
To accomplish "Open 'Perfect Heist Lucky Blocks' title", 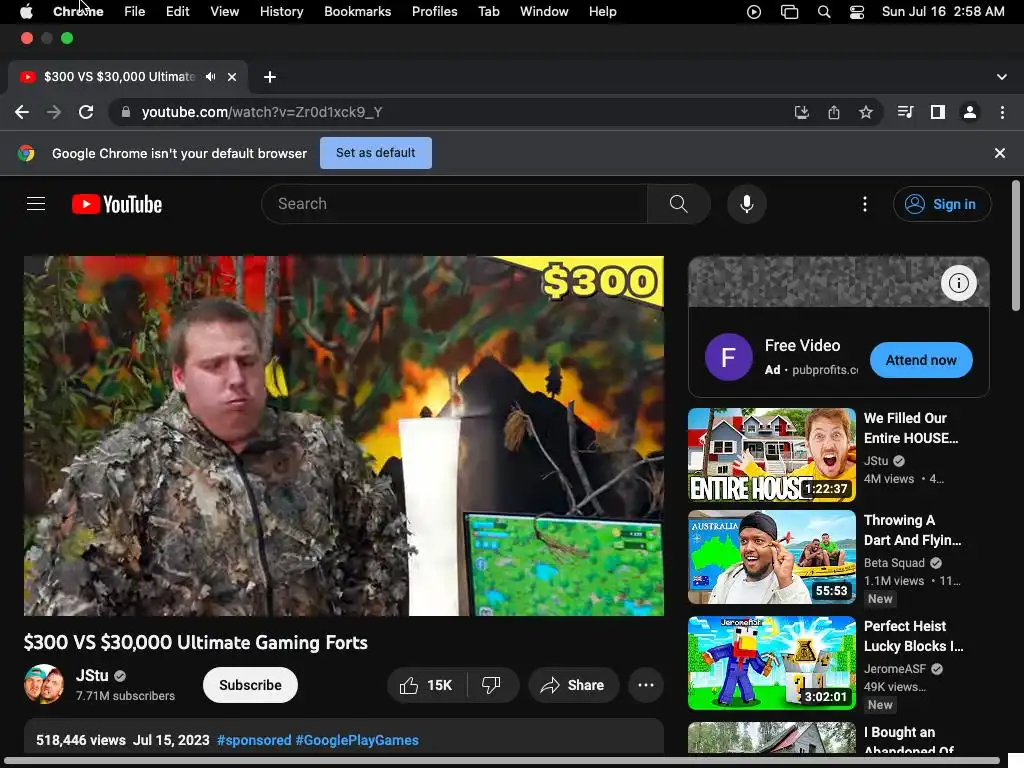I will 913,636.
